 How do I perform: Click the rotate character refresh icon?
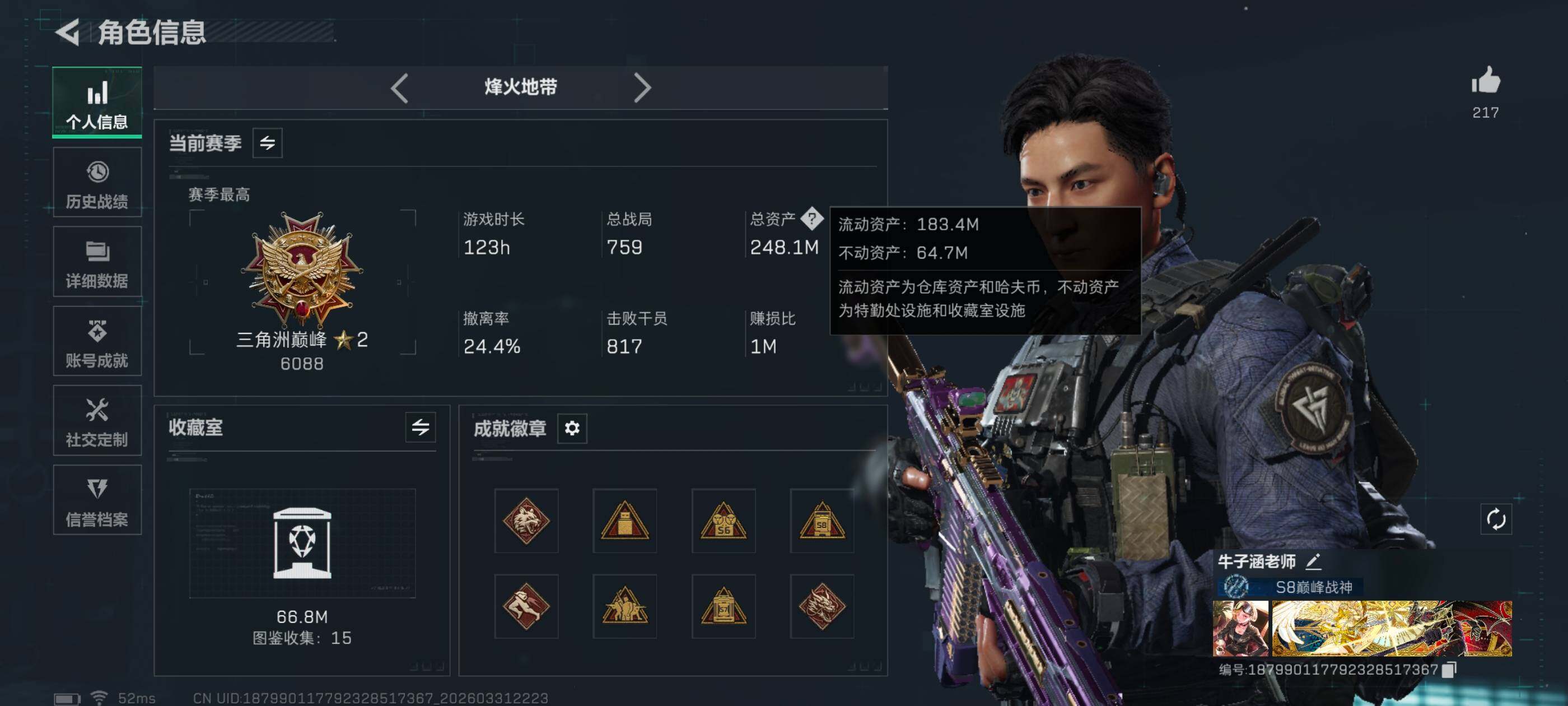[1496, 519]
